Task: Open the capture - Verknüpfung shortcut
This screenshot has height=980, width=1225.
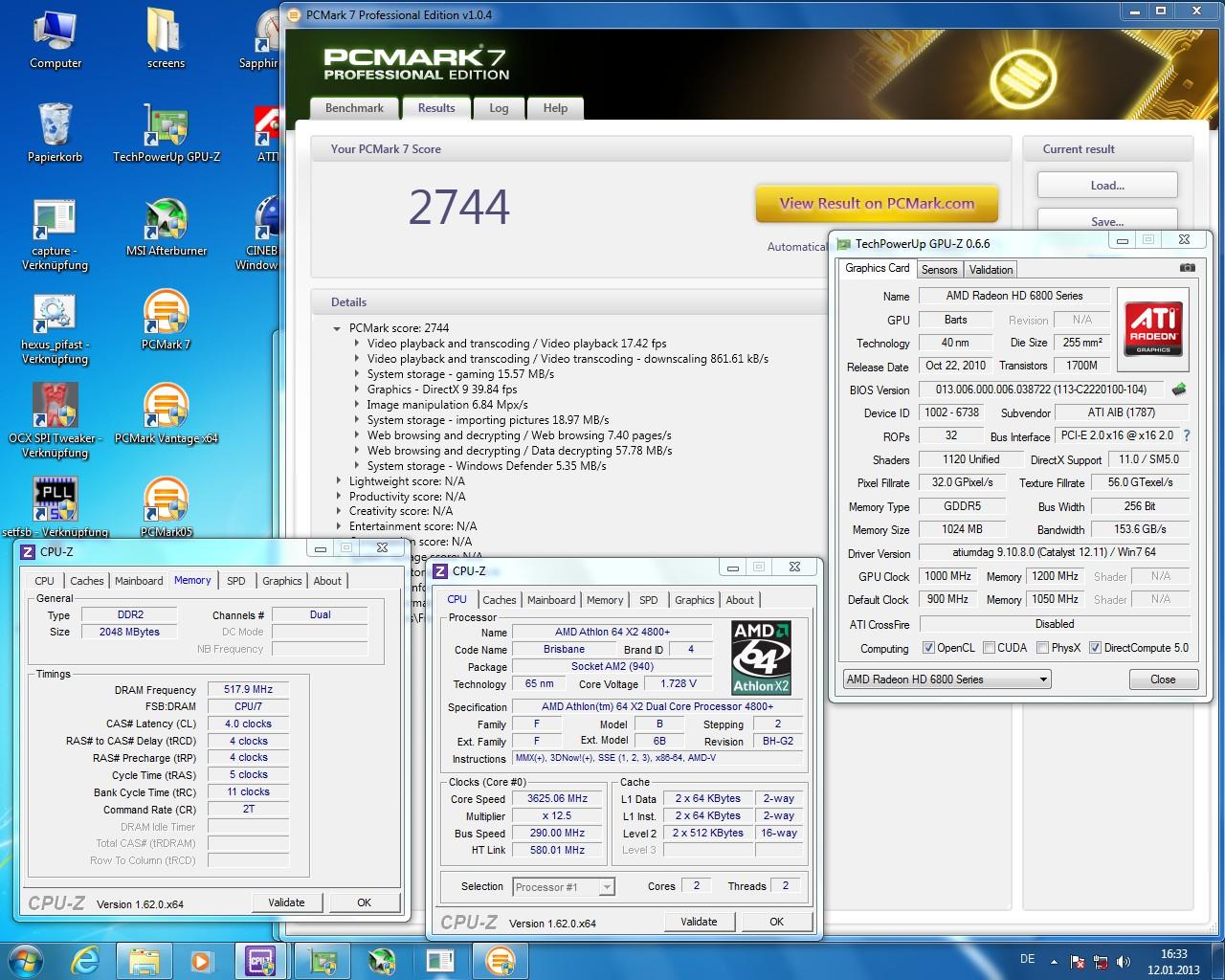Action: [x=55, y=235]
